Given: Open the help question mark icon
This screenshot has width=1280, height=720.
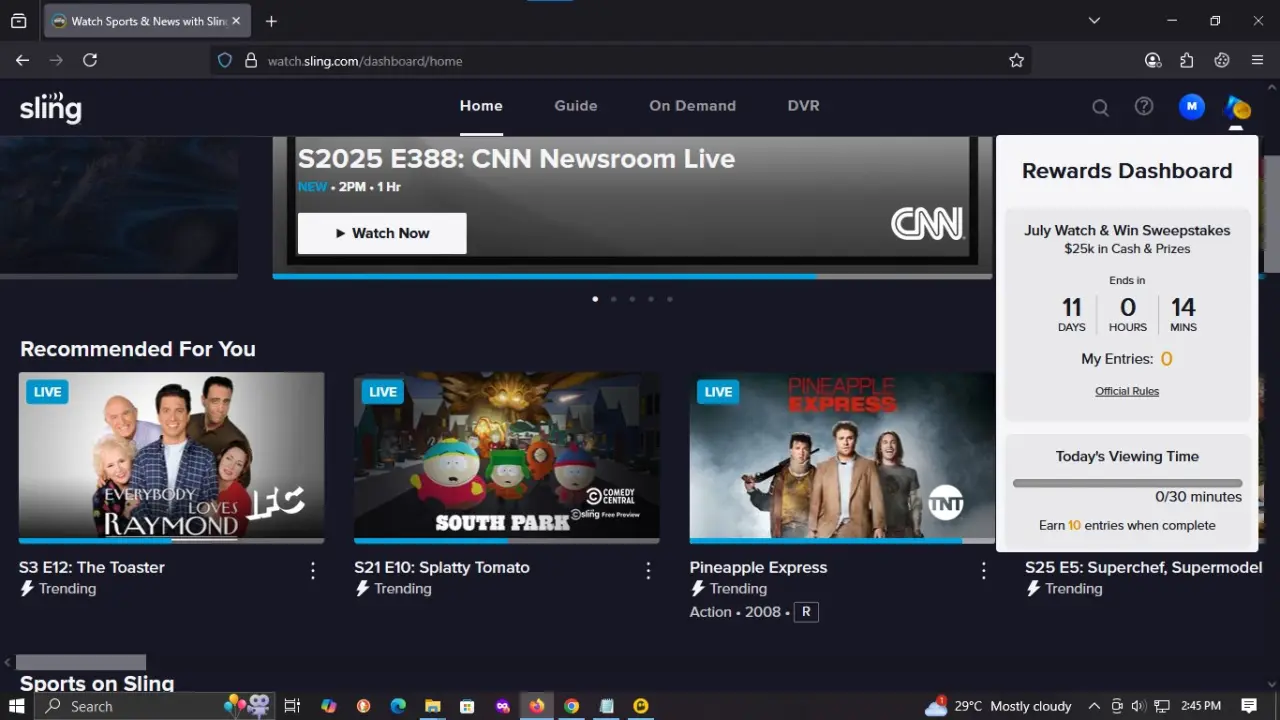Looking at the screenshot, I should [x=1144, y=106].
